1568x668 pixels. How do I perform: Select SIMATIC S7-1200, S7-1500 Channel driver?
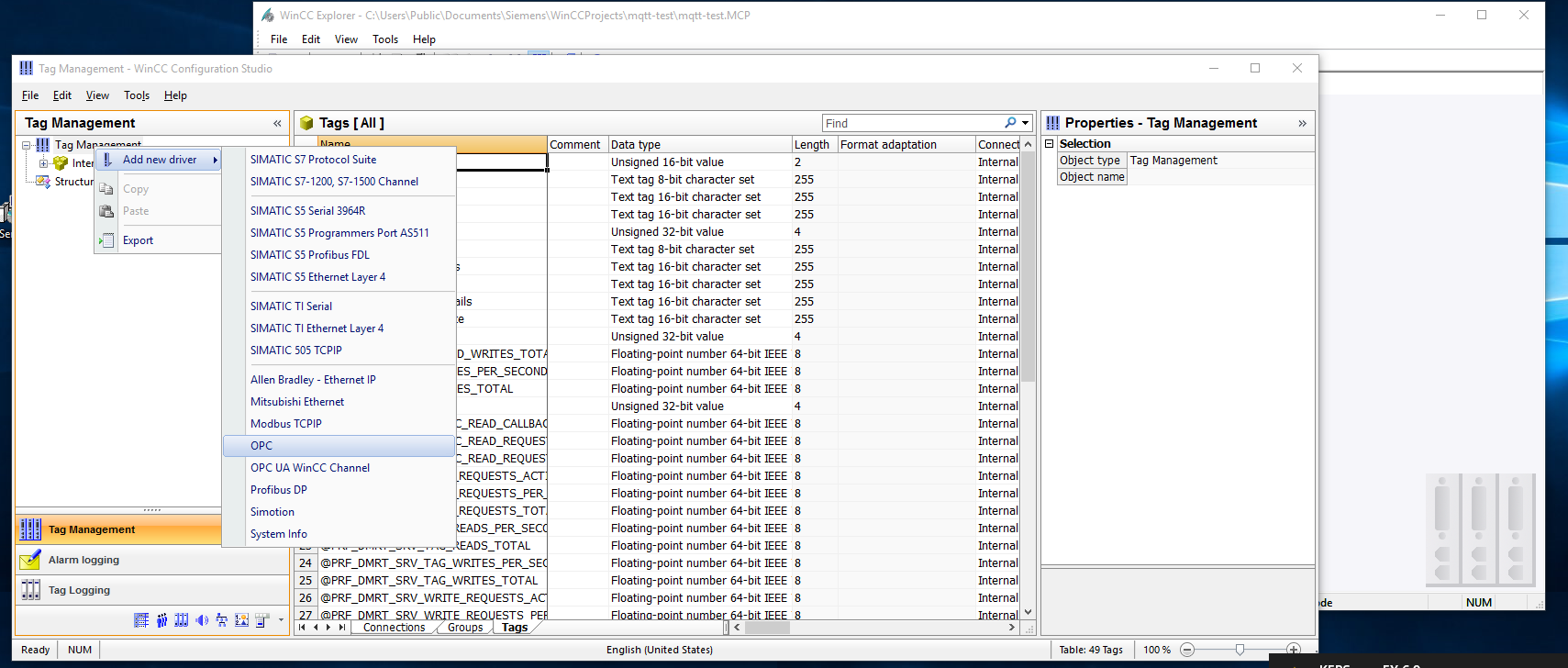(x=339, y=182)
